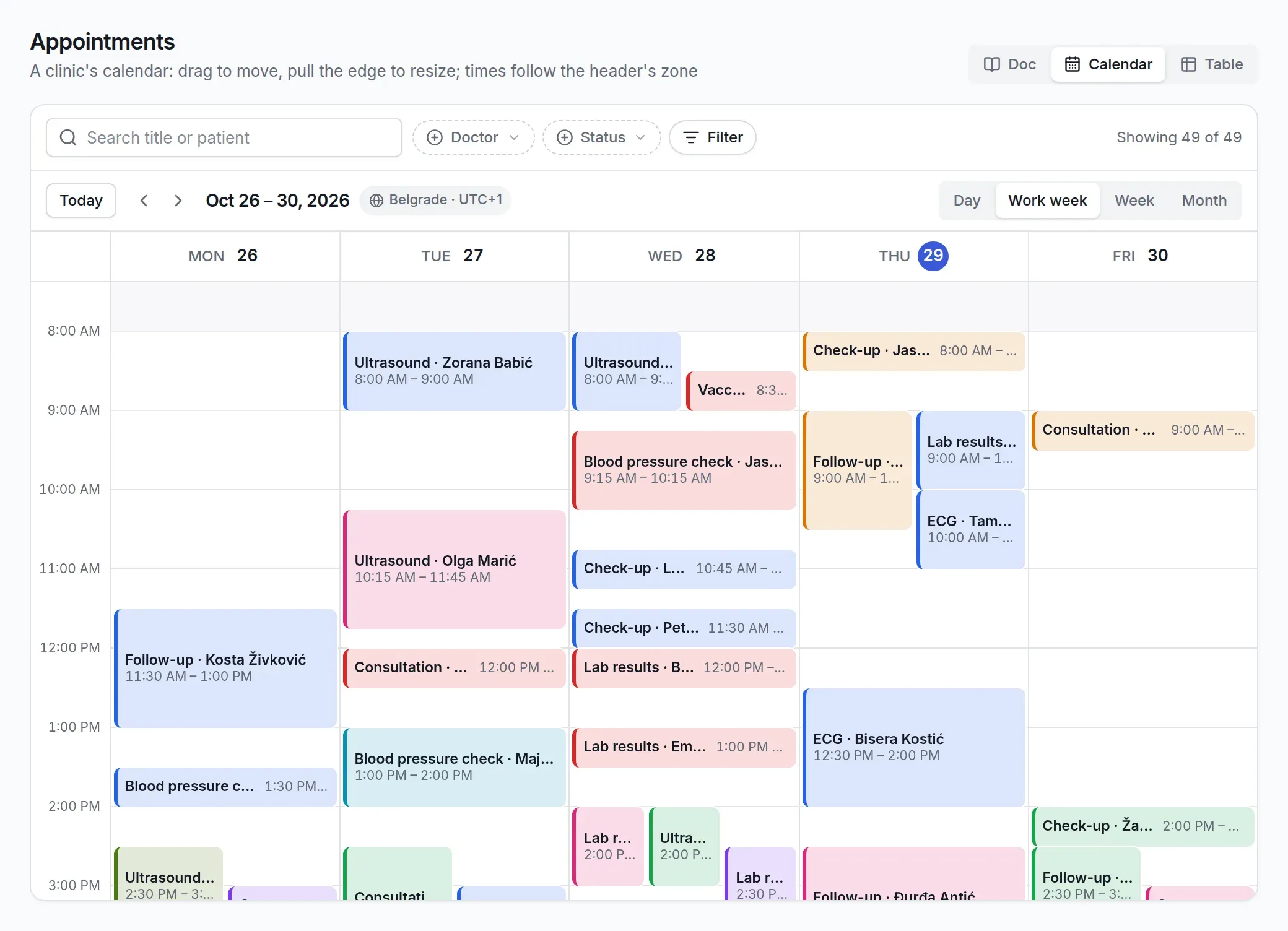Go to the next week arrow
The width and height of the screenshot is (1288, 931).
(x=178, y=201)
